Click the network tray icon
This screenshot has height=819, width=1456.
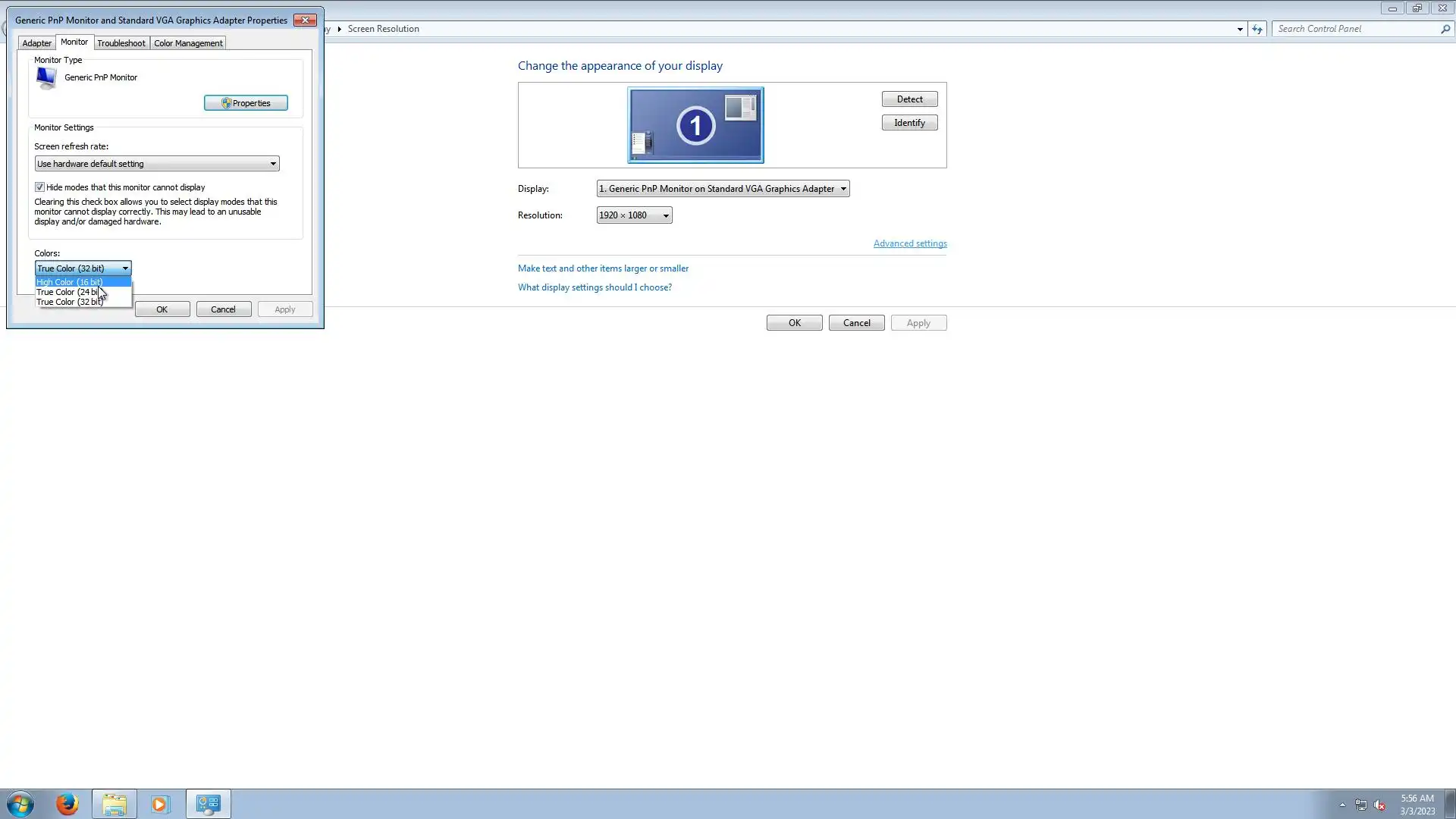click(1360, 805)
